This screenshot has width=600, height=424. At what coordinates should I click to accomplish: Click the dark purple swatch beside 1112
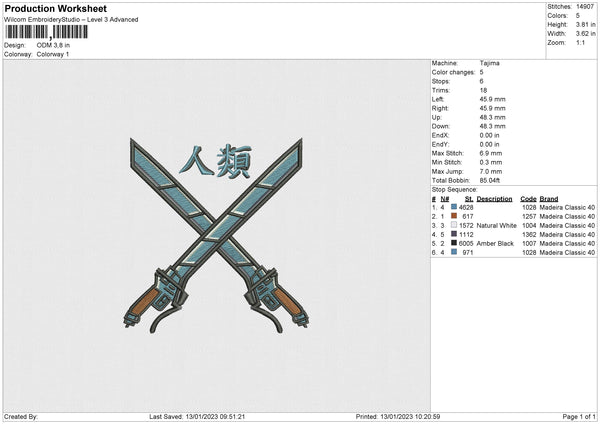(x=454, y=234)
